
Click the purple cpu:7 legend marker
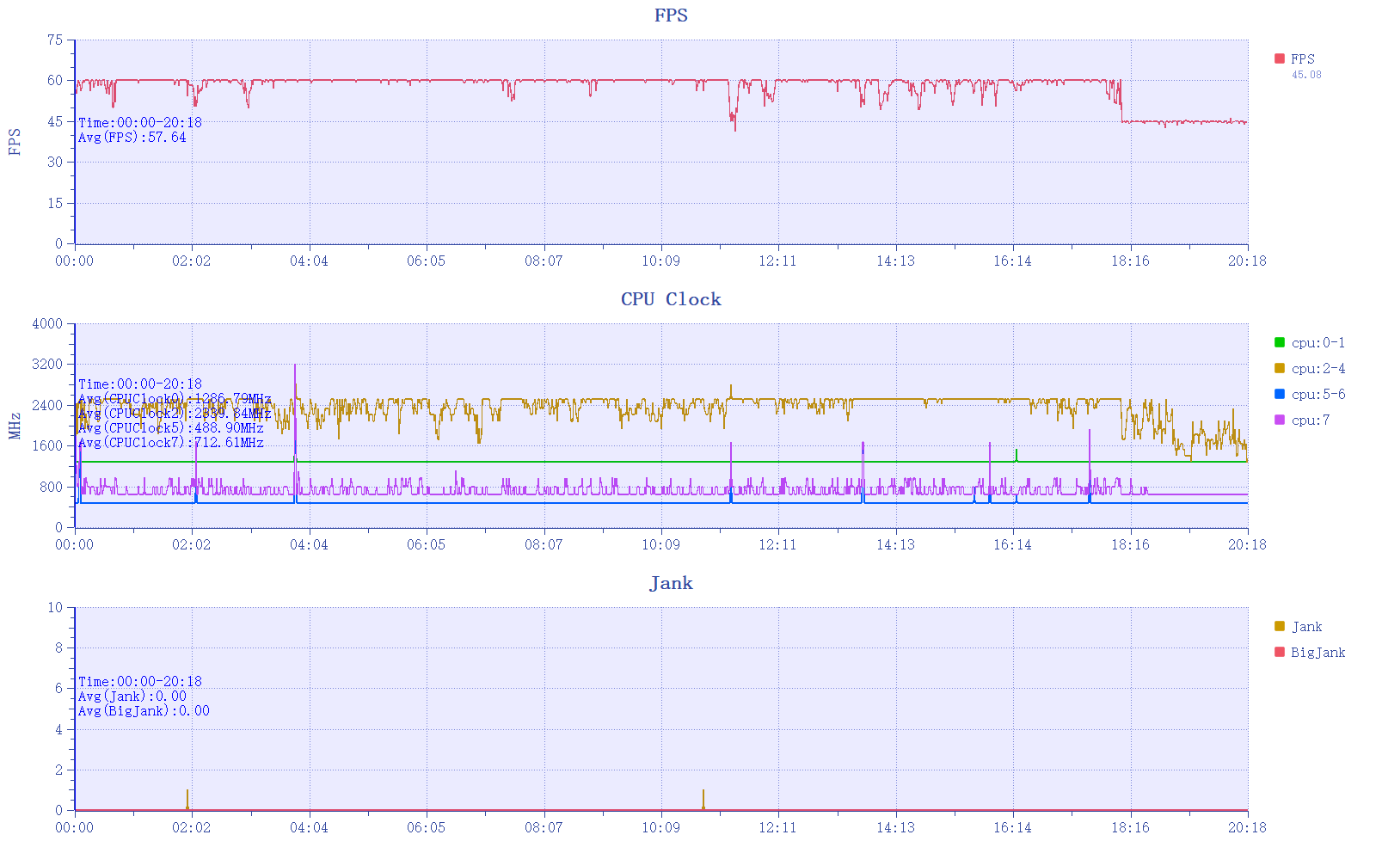click(1280, 420)
